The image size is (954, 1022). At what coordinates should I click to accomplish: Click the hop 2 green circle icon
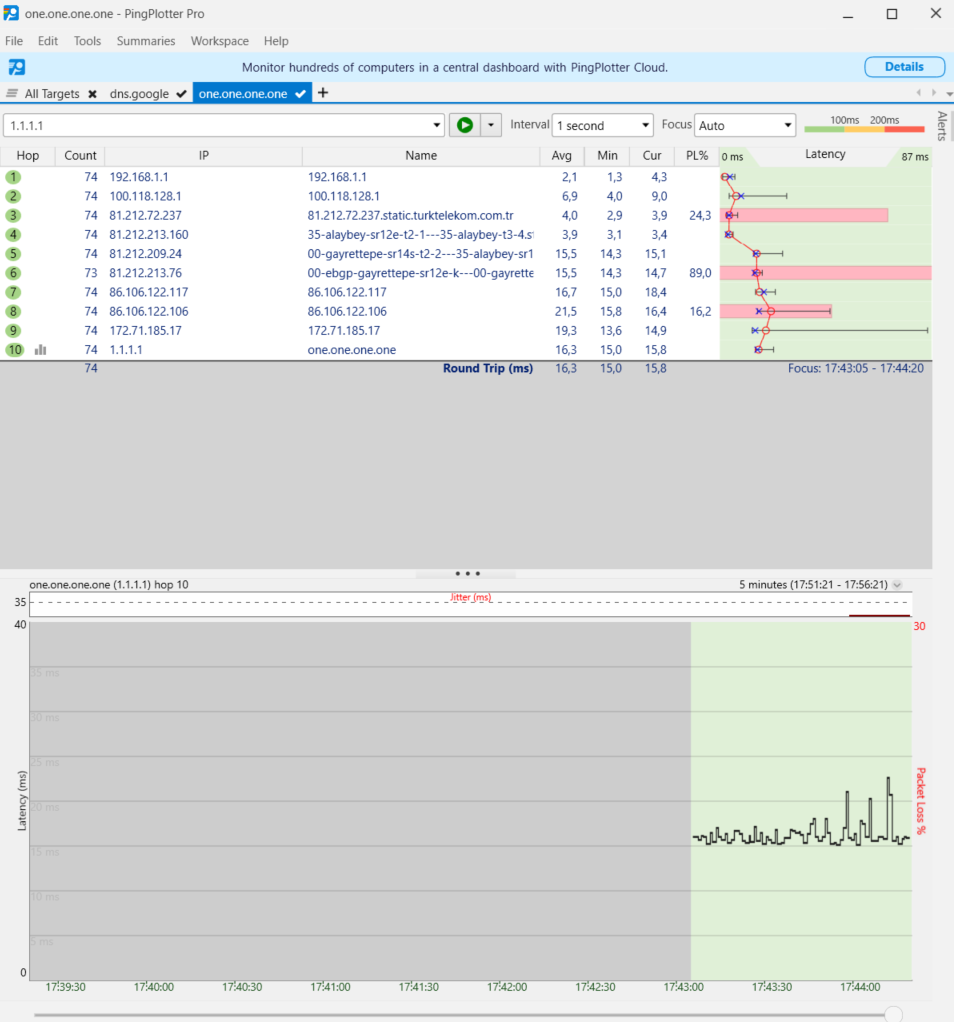(13, 196)
